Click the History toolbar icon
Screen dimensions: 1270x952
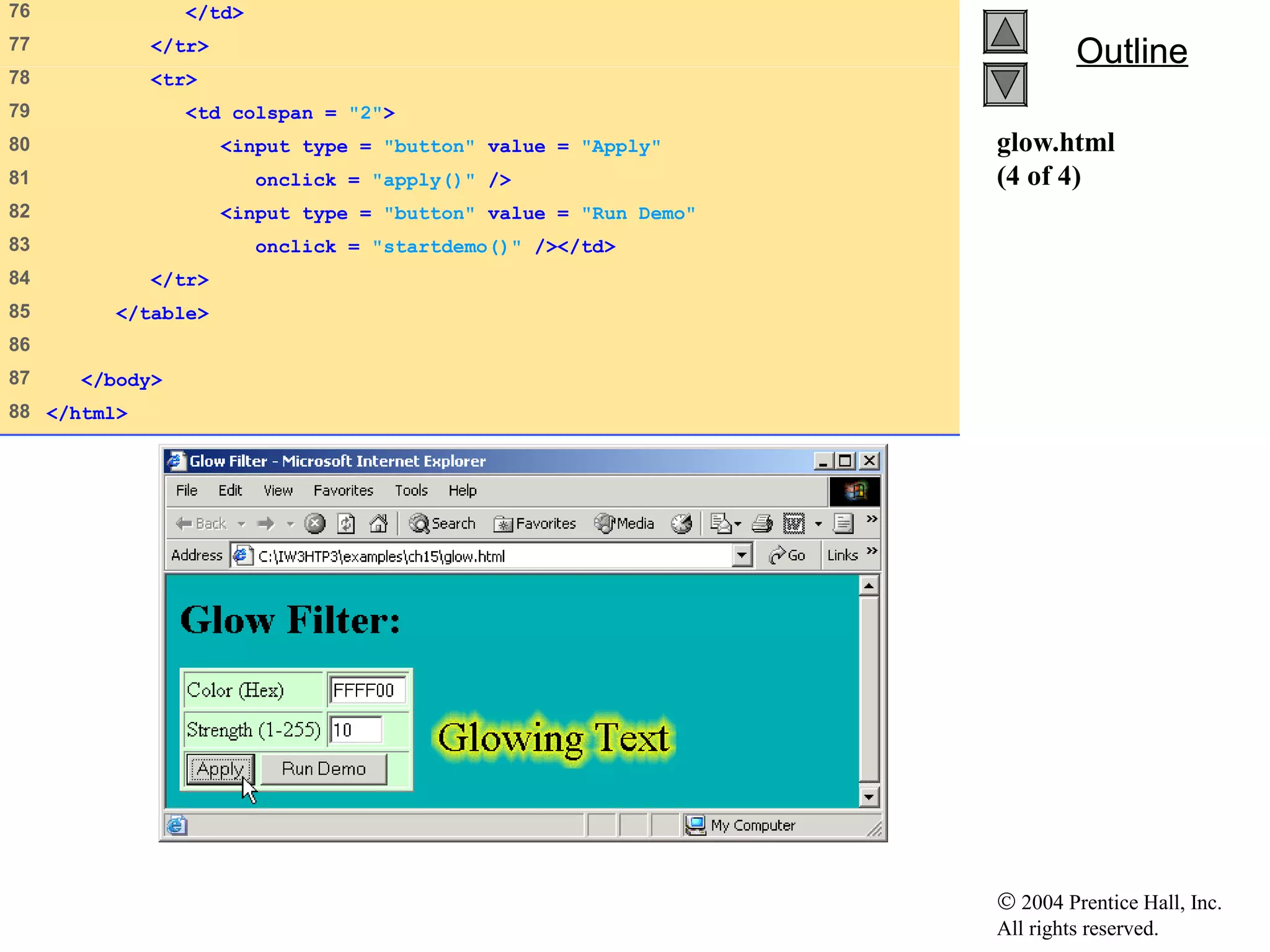681,524
